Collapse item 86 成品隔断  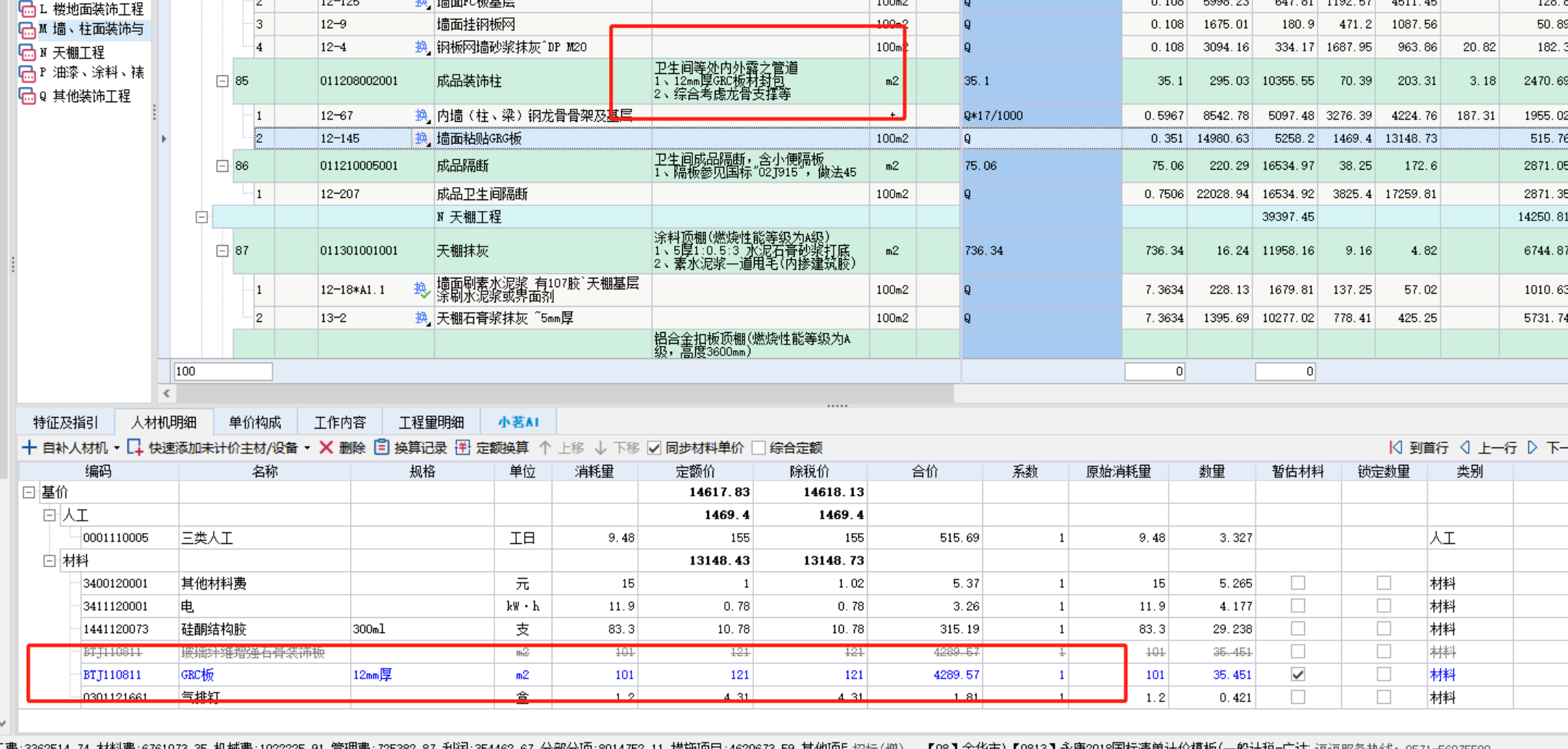pyautogui.click(x=223, y=166)
